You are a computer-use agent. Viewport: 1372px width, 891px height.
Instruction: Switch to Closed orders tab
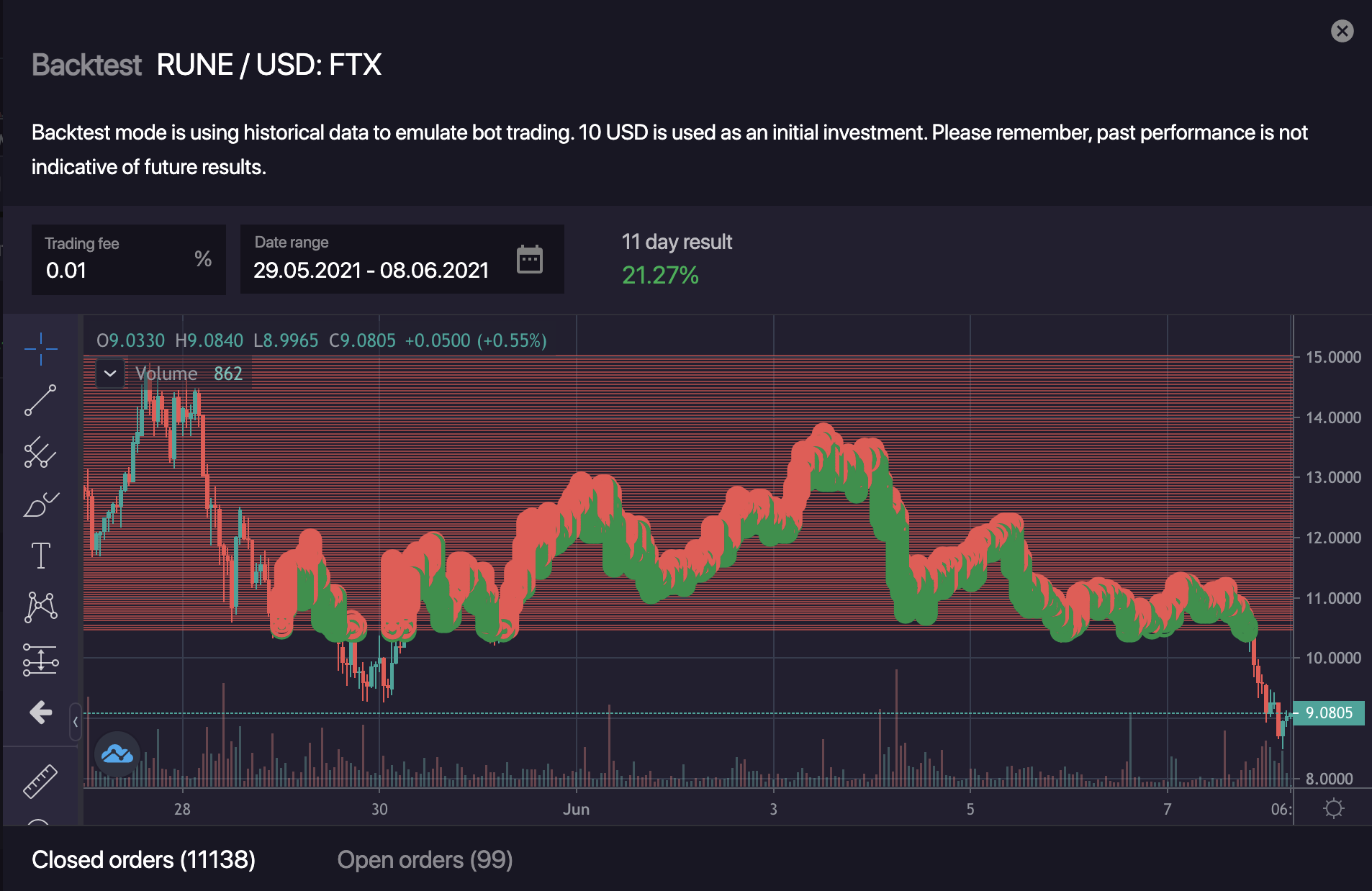(143, 859)
